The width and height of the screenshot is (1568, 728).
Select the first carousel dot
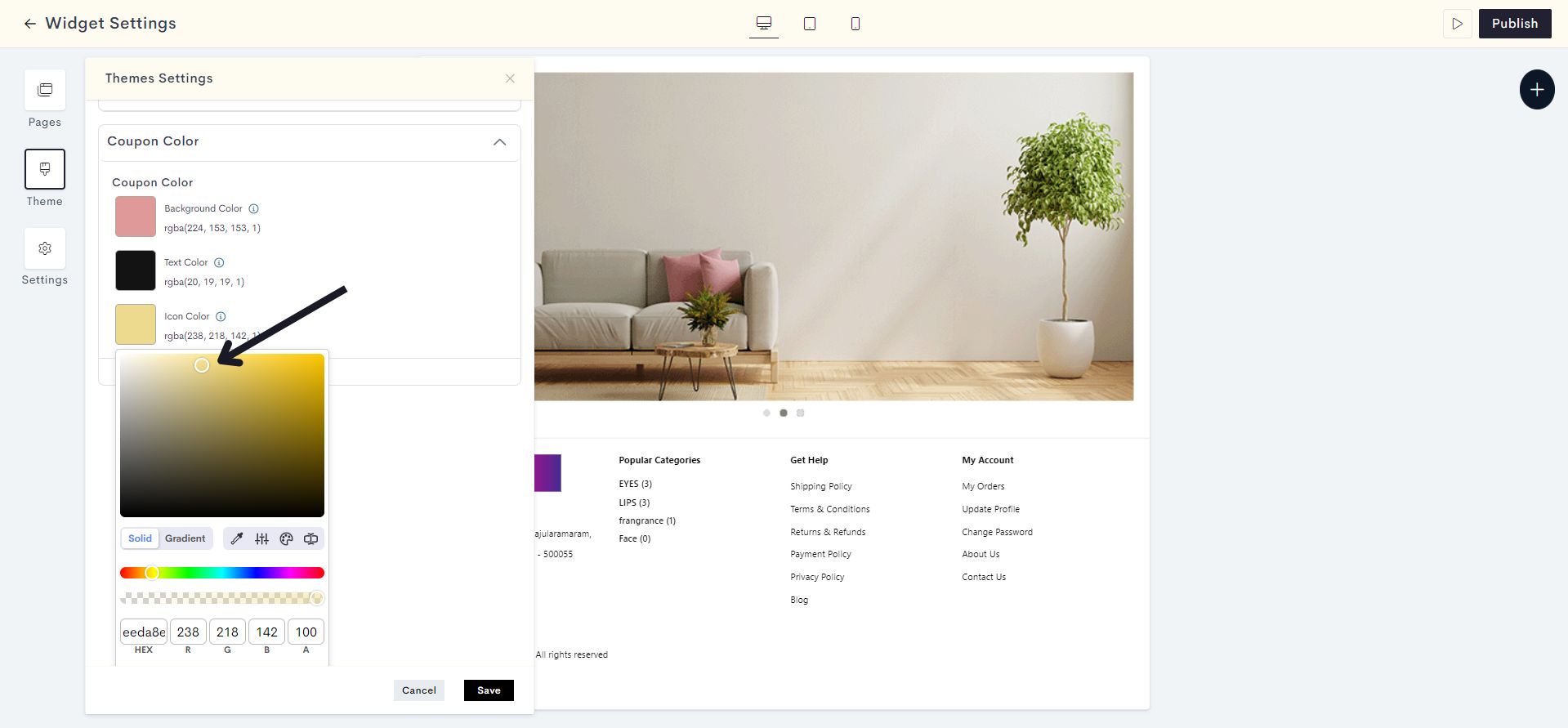point(766,413)
